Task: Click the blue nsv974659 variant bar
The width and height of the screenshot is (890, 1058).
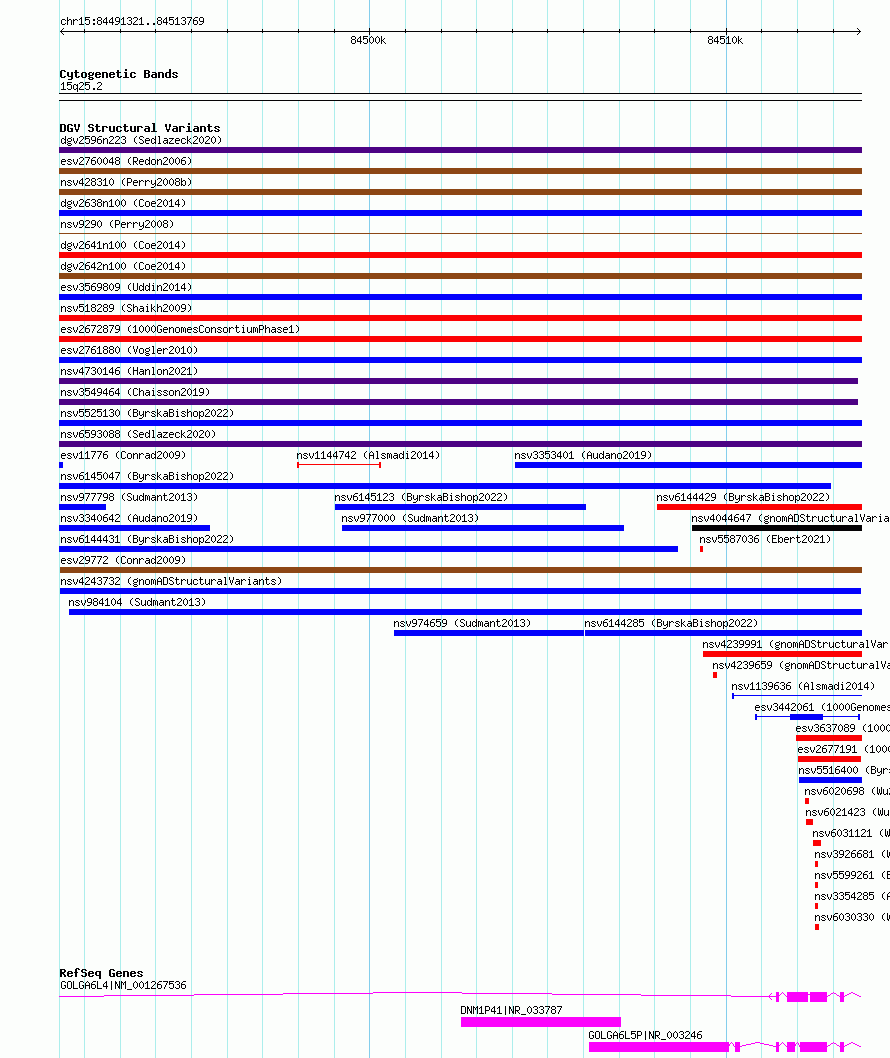Action: (489, 632)
